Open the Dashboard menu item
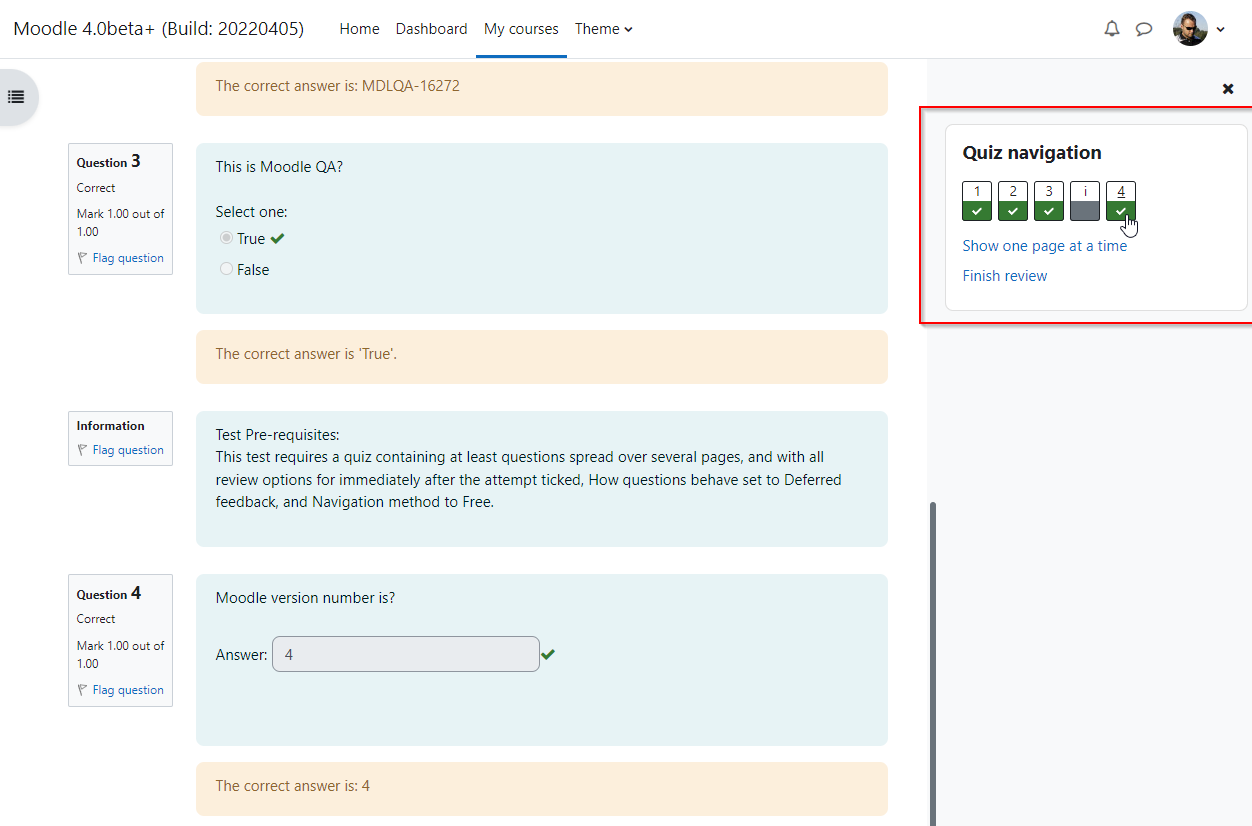 pos(431,29)
